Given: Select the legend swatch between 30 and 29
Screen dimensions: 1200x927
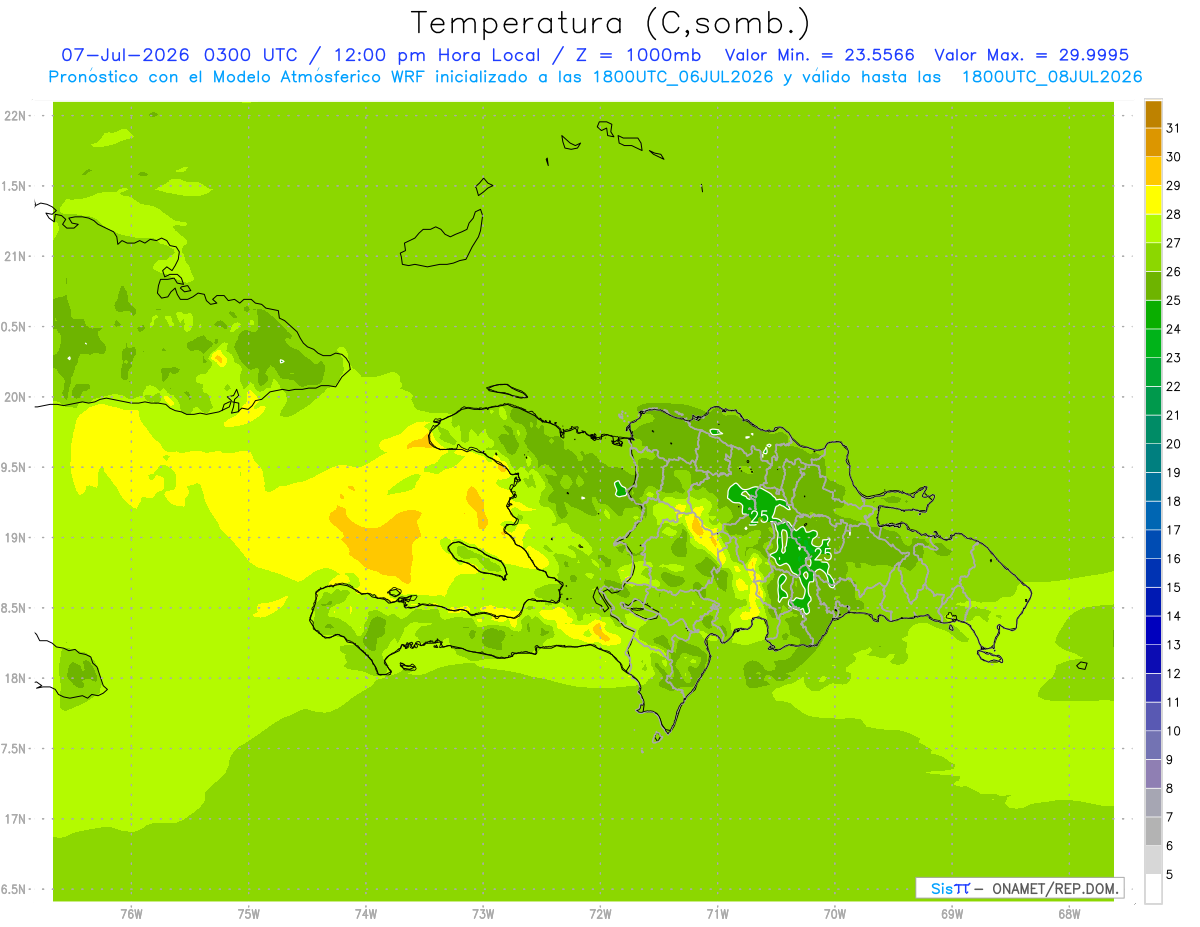Looking at the screenshot, I should click(1153, 171).
